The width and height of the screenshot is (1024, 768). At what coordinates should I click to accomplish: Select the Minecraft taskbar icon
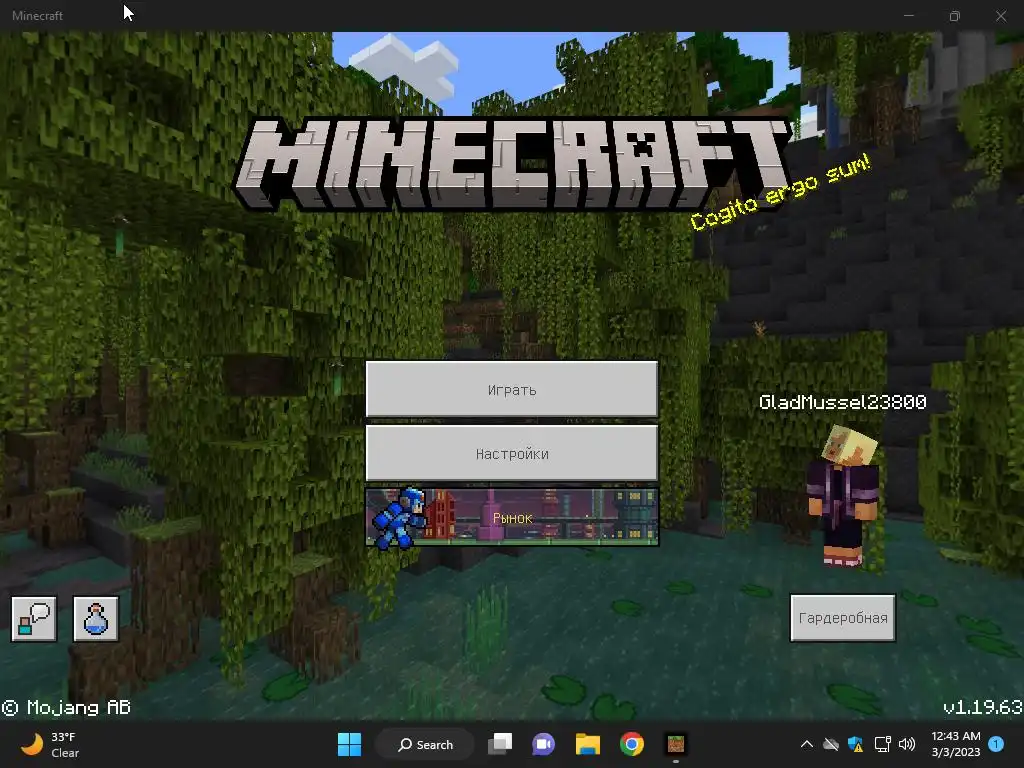pos(675,744)
